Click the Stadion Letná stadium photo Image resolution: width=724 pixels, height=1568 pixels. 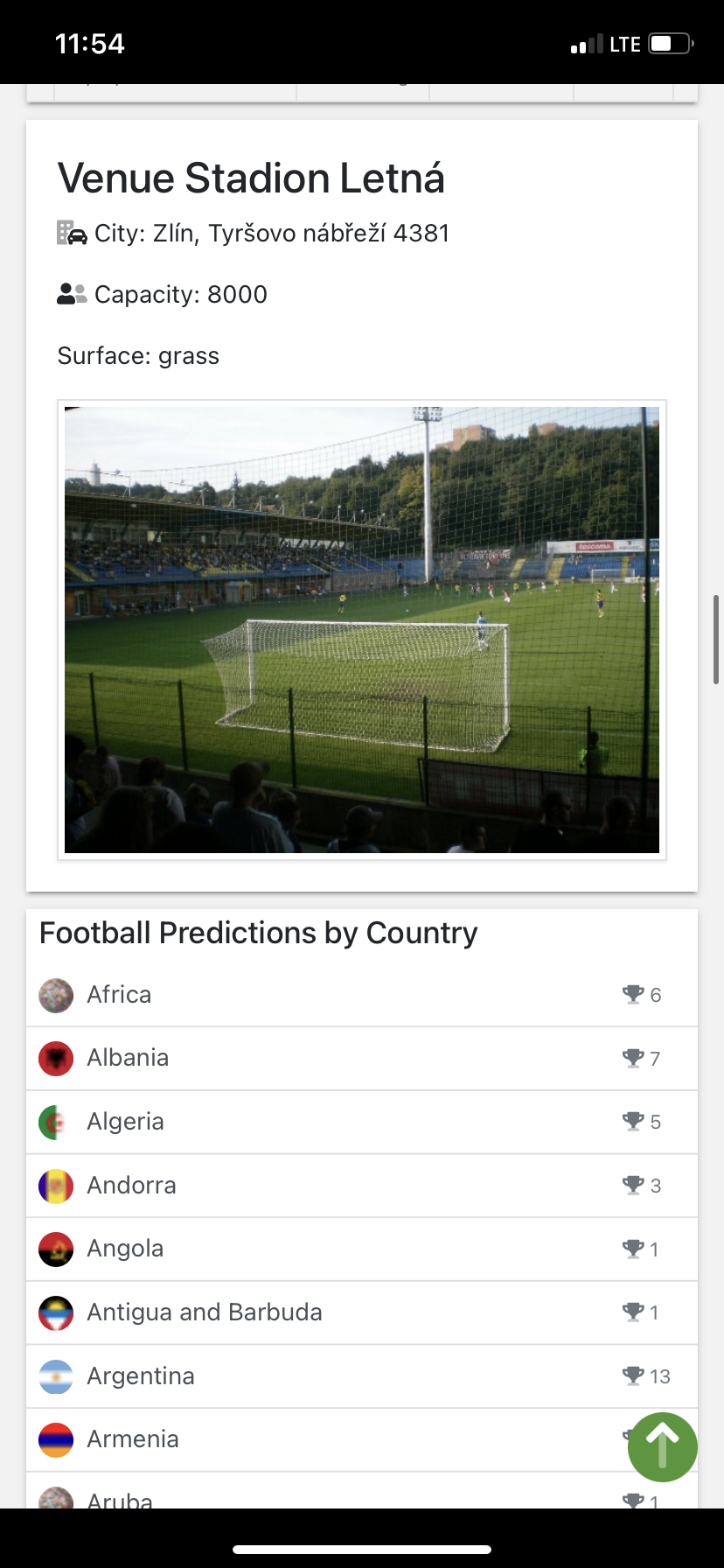[362, 630]
